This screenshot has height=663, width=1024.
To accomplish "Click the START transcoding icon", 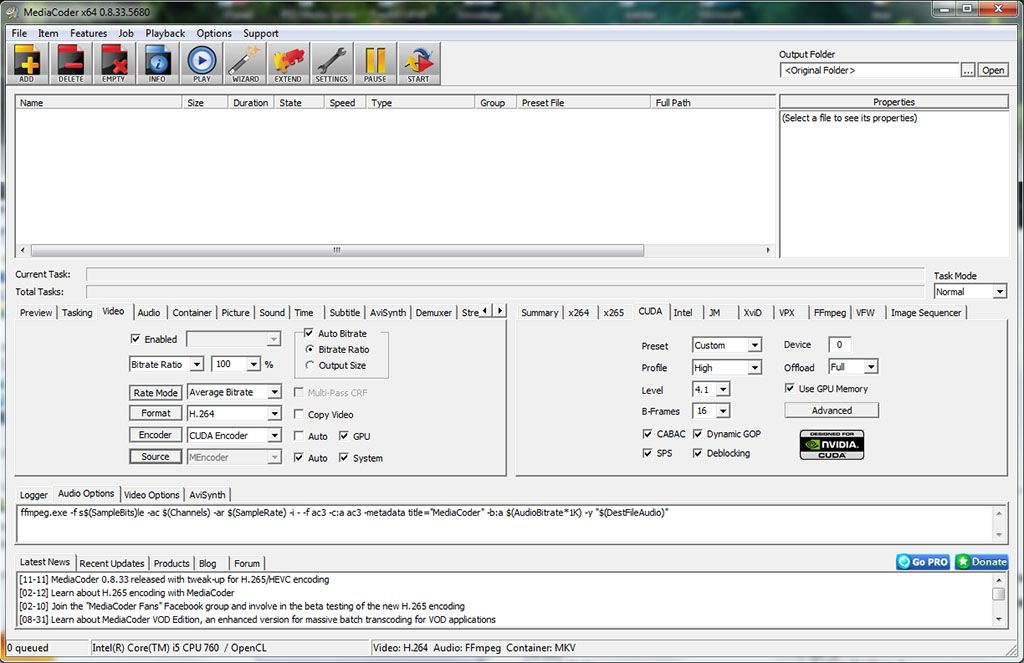I will point(419,63).
